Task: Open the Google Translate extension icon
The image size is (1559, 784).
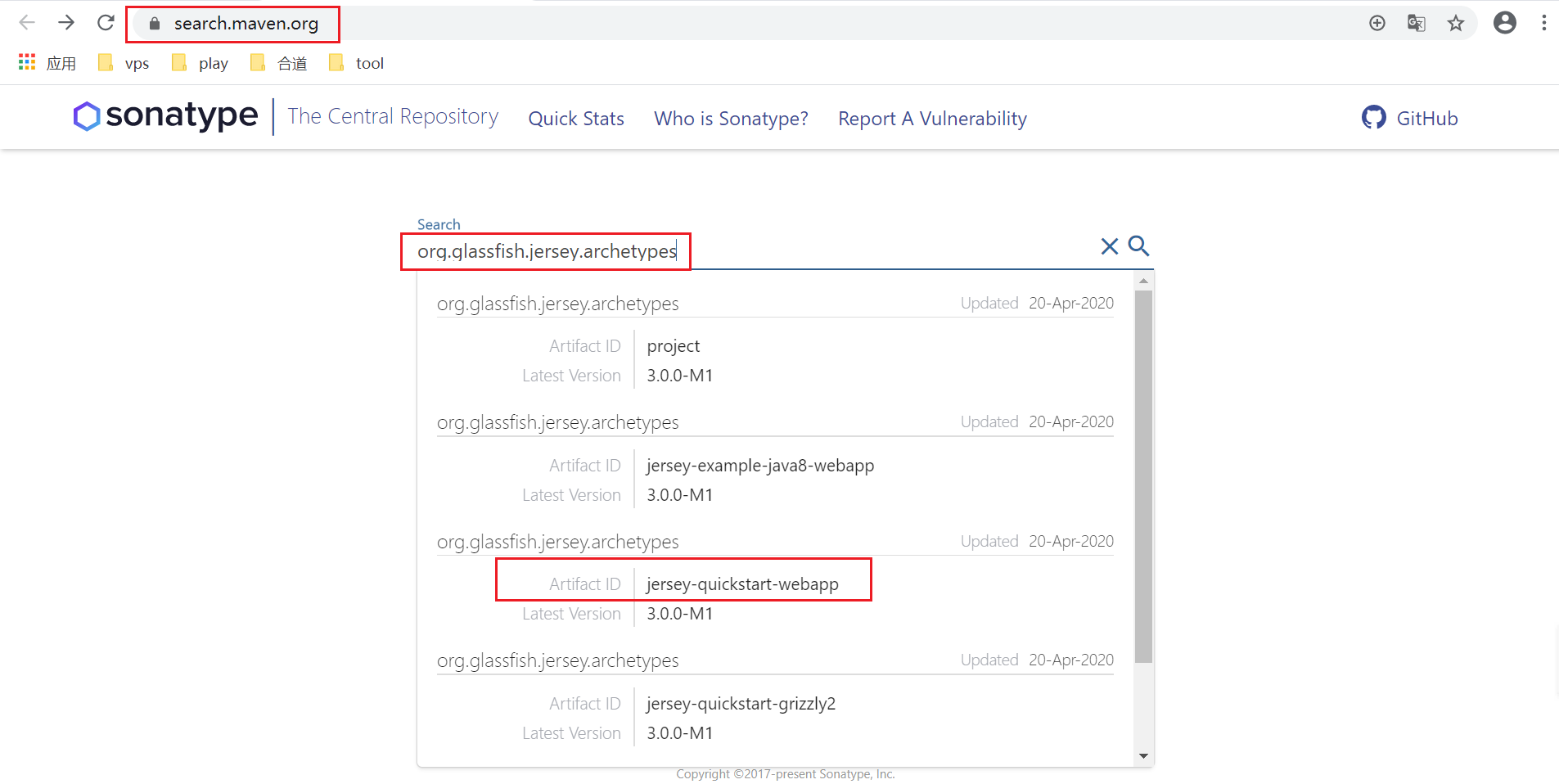Action: point(1416,23)
